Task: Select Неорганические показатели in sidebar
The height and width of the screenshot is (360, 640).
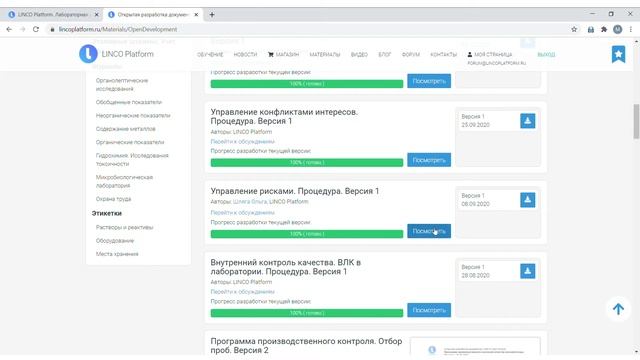Action: 133,116
